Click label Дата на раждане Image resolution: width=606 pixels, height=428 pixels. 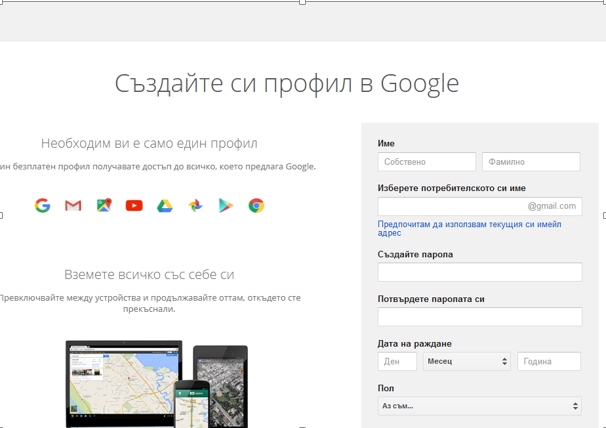click(x=415, y=344)
